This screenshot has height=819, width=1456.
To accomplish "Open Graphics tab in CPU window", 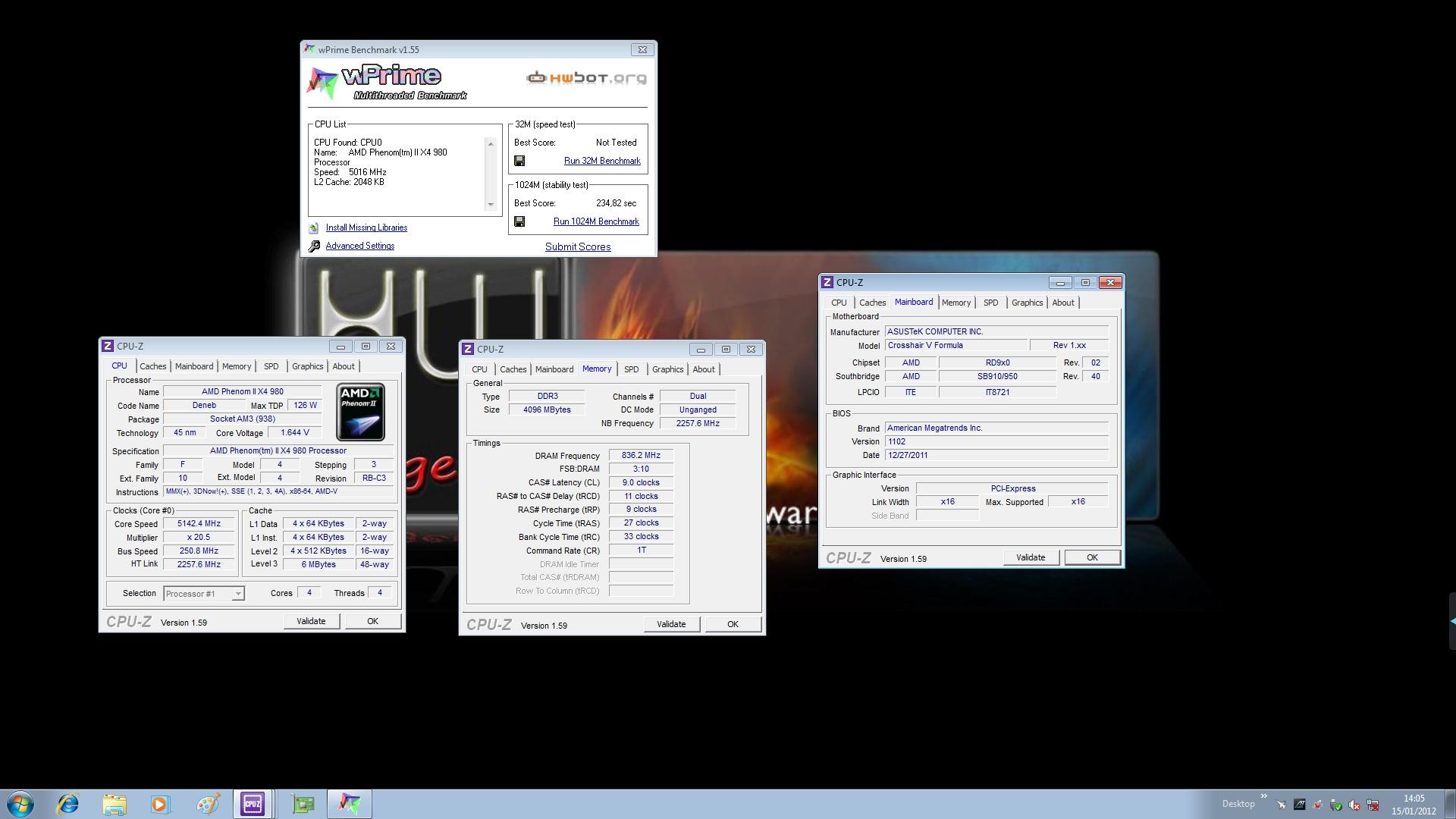I will [308, 366].
